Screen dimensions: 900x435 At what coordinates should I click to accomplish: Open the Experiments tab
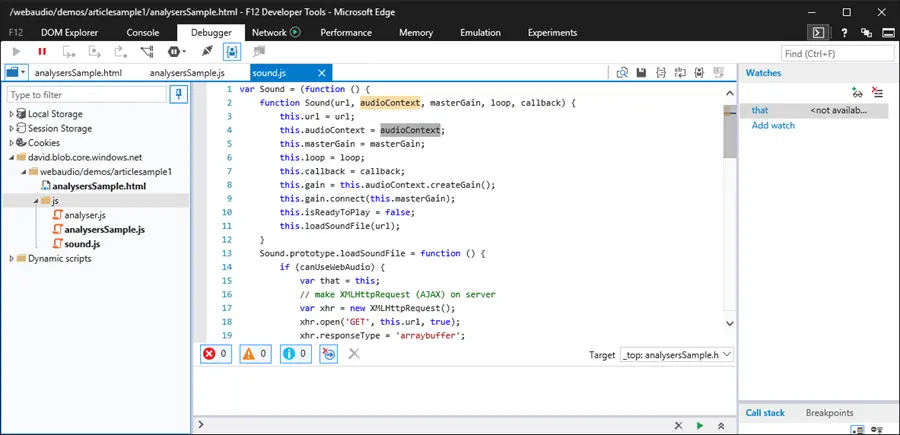pyautogui.click(x=552, y=33)
